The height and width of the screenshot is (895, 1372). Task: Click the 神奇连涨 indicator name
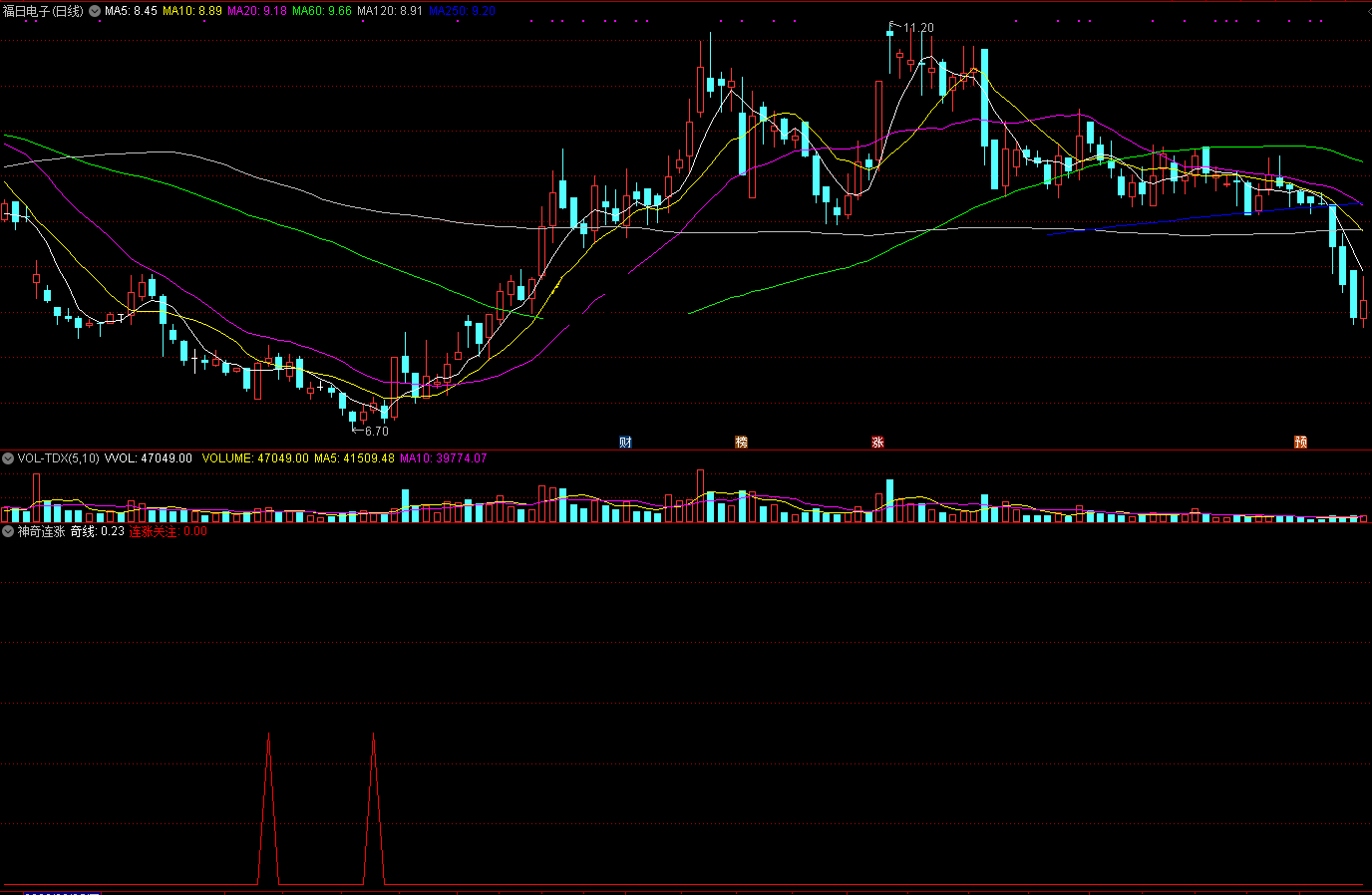pyautogui.click(x=41, y=531)
